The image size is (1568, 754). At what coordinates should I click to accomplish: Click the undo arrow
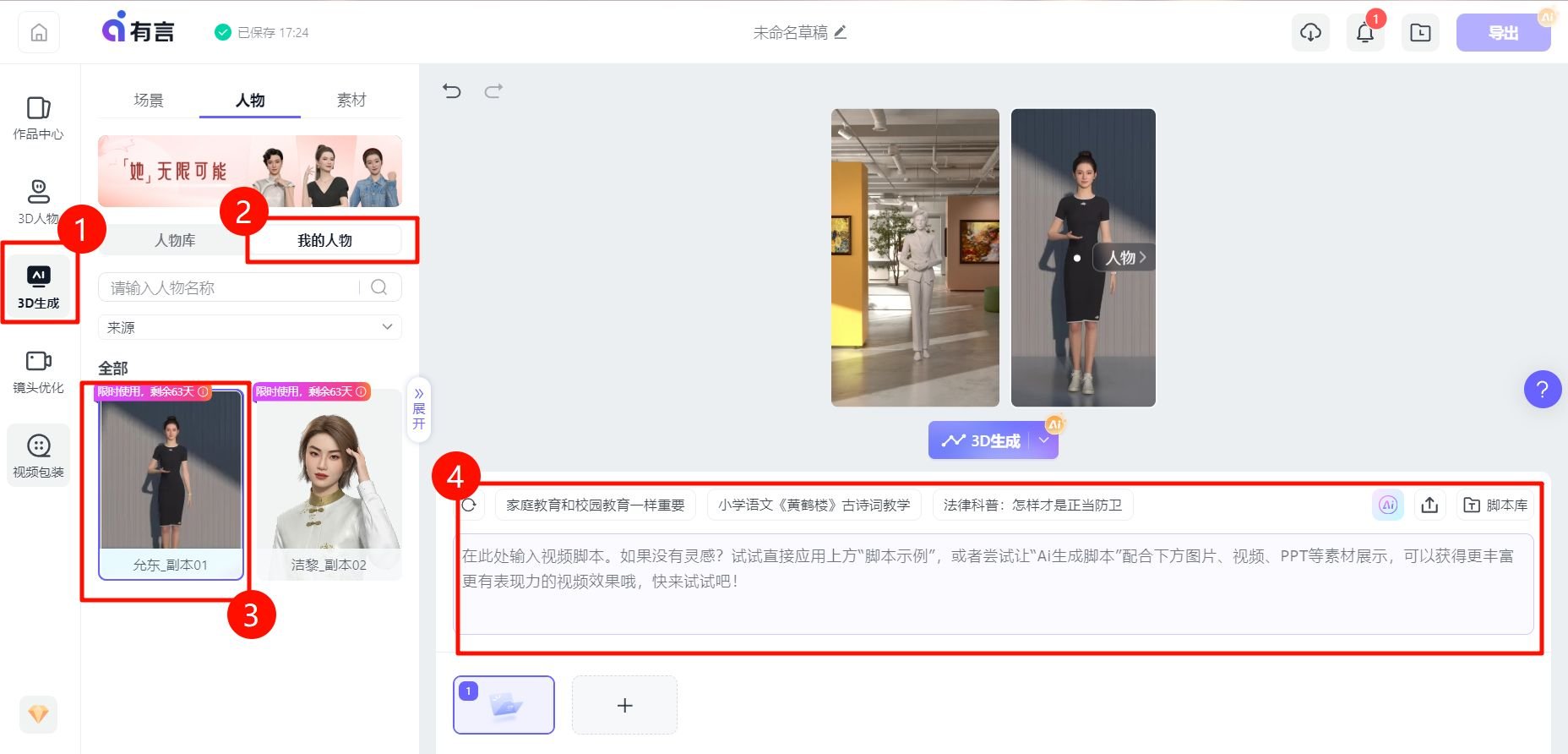(452, 90)
